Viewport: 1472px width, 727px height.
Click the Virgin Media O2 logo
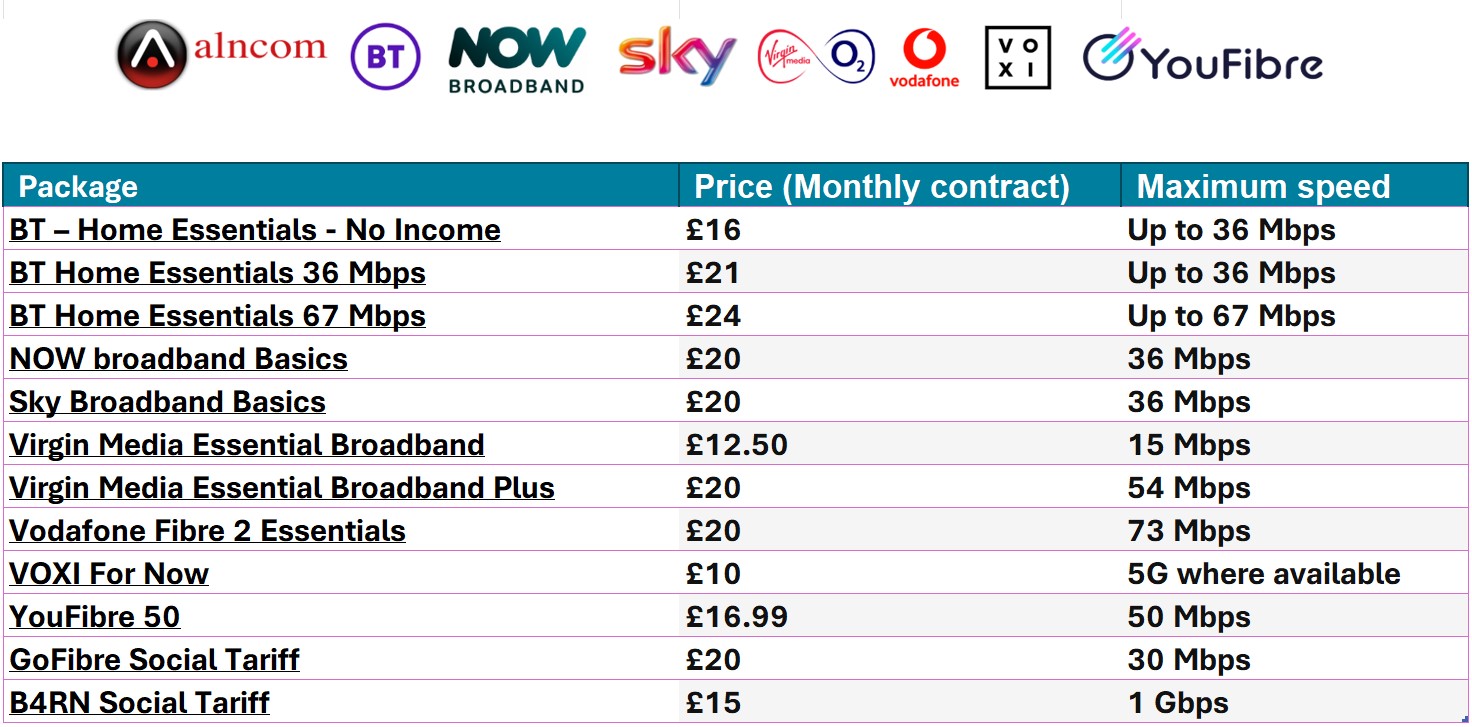click(816, 57)
